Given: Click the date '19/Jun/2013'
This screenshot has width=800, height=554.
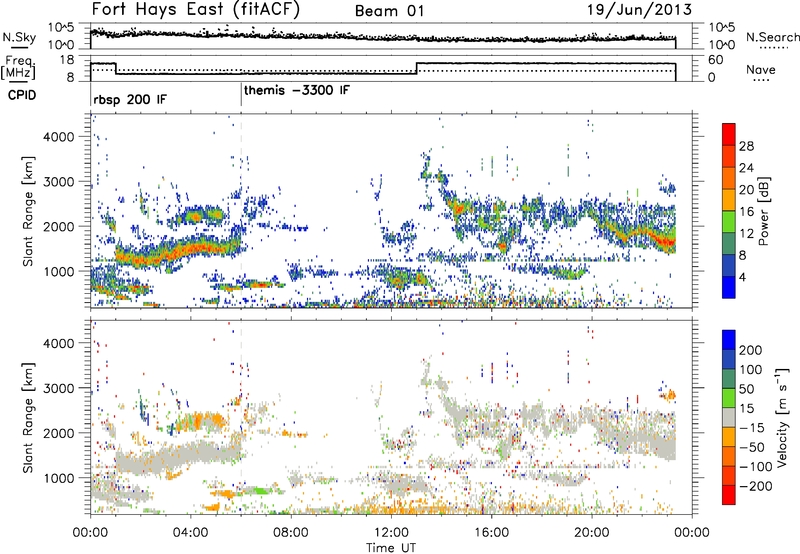Looking at the screenshot, I should (640, 10).
